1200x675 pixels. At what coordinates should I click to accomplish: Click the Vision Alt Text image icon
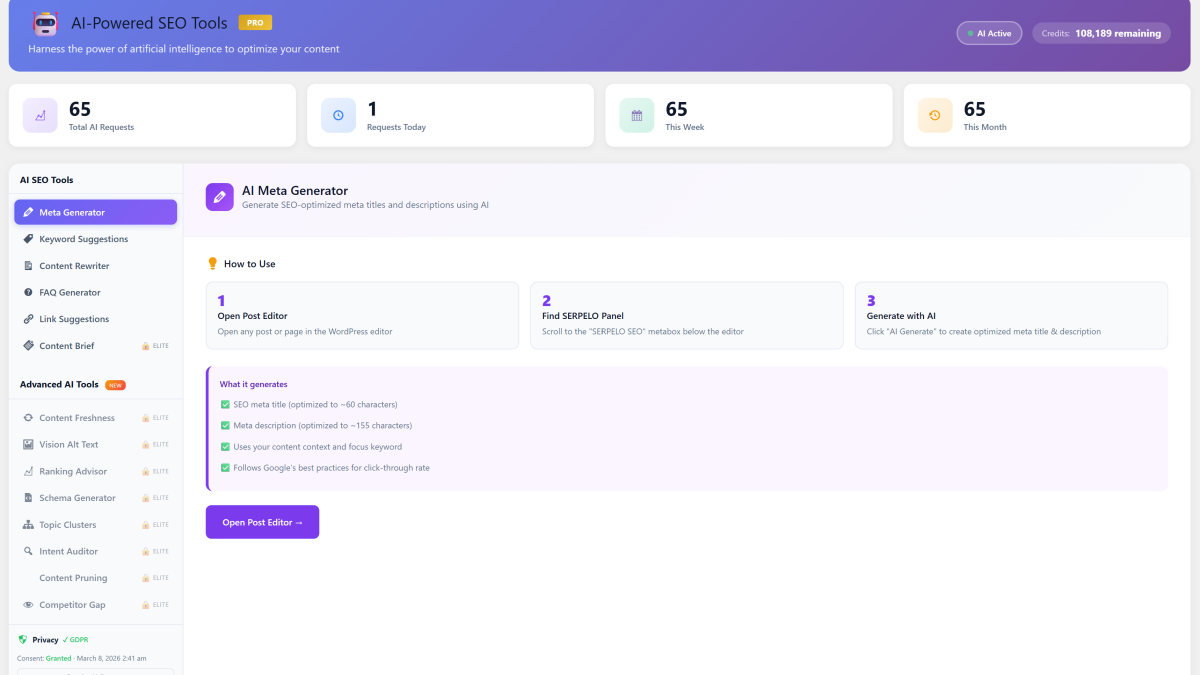point(29,444)
